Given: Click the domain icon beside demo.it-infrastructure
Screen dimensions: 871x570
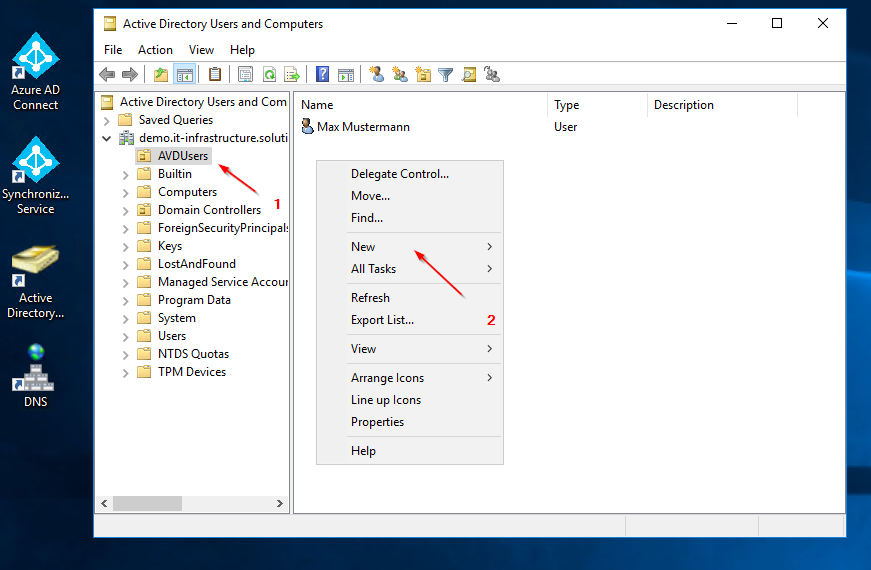Looking at the screenshot, I should (127, 138).
